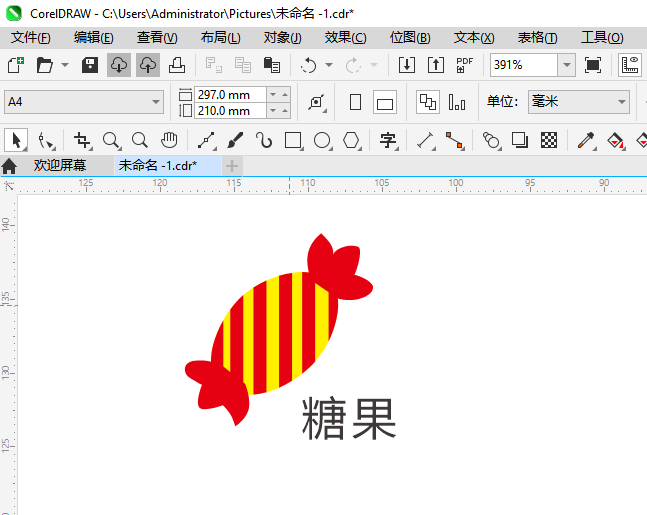Viewport: 647px width, 515px height.
Task: Select the Drop Shadow tool
Action: 520,141
